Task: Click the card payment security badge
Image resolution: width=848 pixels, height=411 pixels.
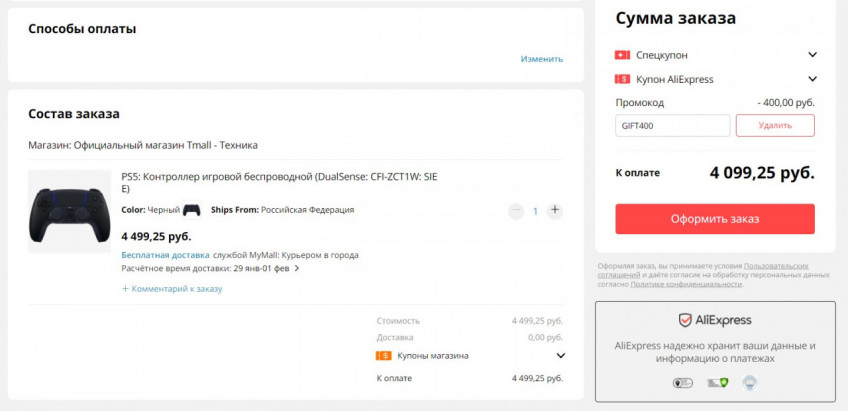Action: 683,382
